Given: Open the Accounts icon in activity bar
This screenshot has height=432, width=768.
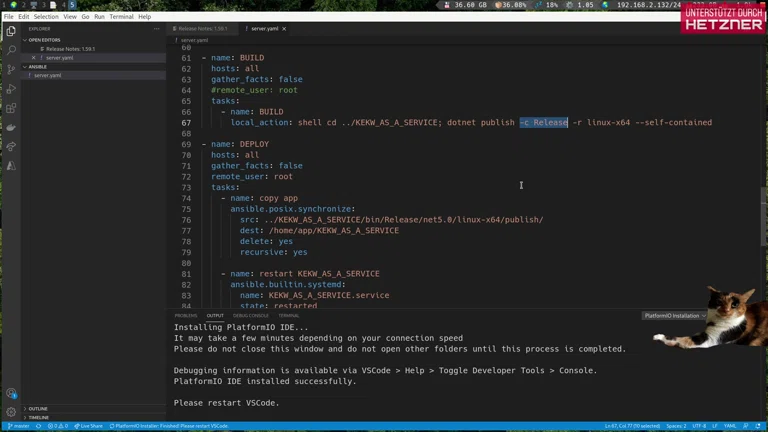Looking at the screenshot, I should [11, 393].
